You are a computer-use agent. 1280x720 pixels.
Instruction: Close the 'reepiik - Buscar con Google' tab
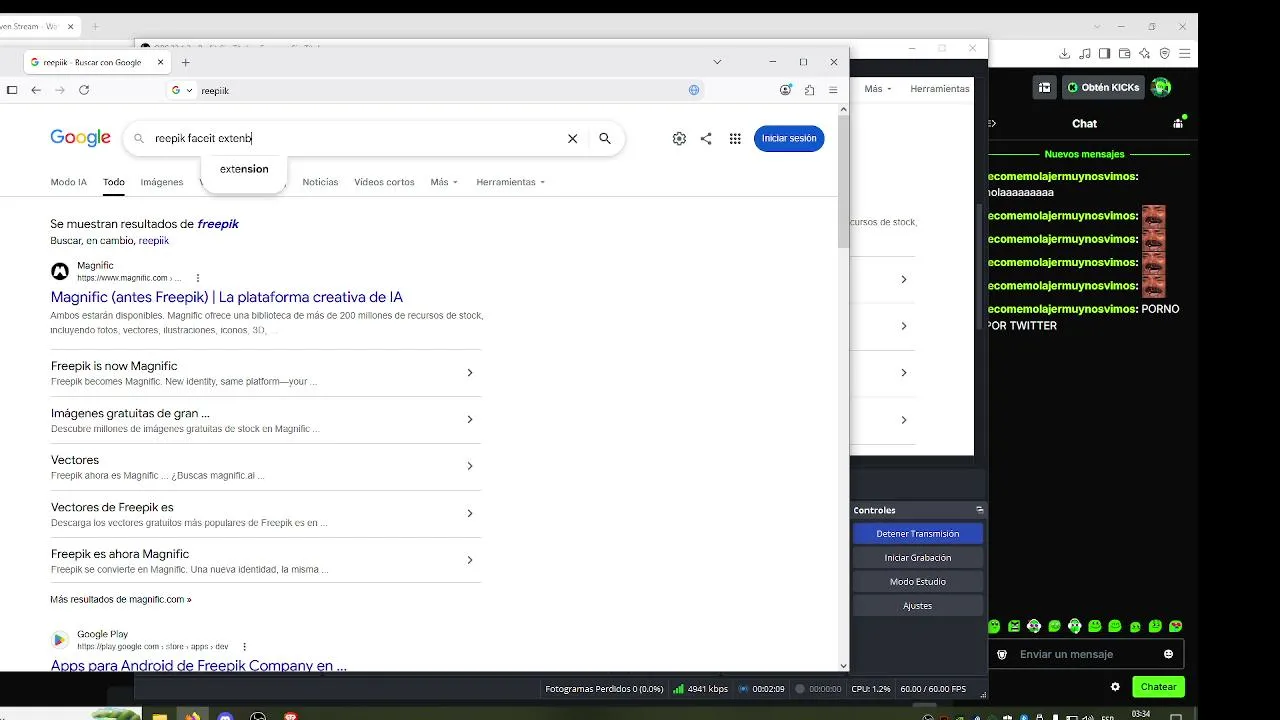coord(161,62)
